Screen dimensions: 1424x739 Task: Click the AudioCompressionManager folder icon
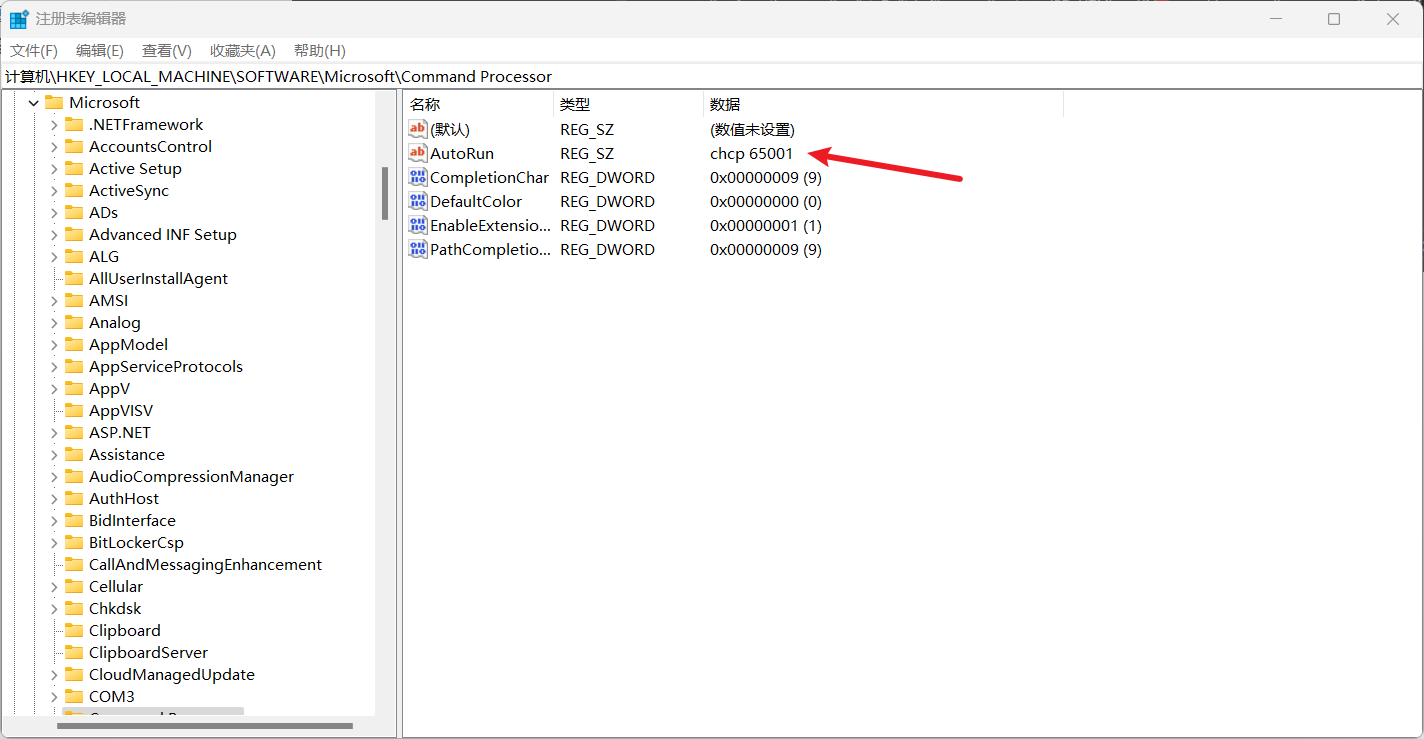pyautogui.click(x=74, y=477)
